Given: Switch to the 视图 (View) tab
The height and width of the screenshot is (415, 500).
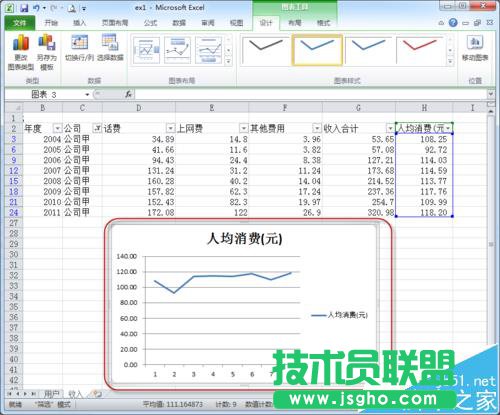Looking at the screenshot, I should (x=236, y=23).
